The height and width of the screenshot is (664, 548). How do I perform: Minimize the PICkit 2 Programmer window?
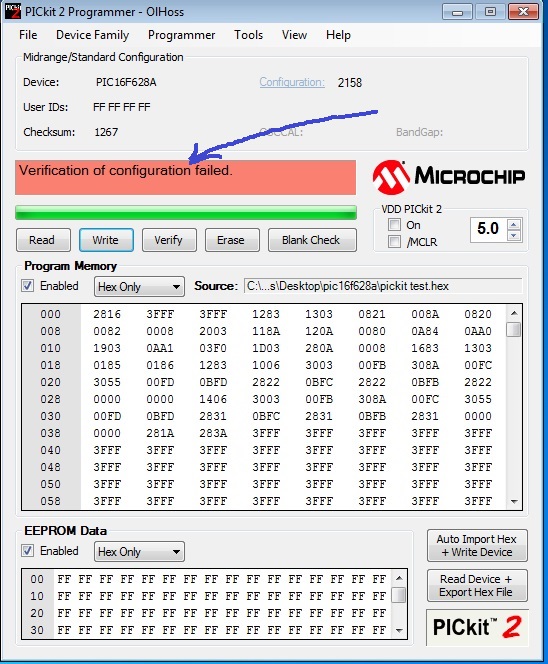click(x=457, y=11)
